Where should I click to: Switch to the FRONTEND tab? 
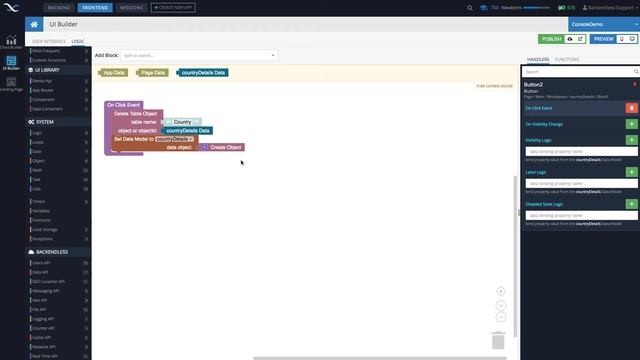click(95, 8)
